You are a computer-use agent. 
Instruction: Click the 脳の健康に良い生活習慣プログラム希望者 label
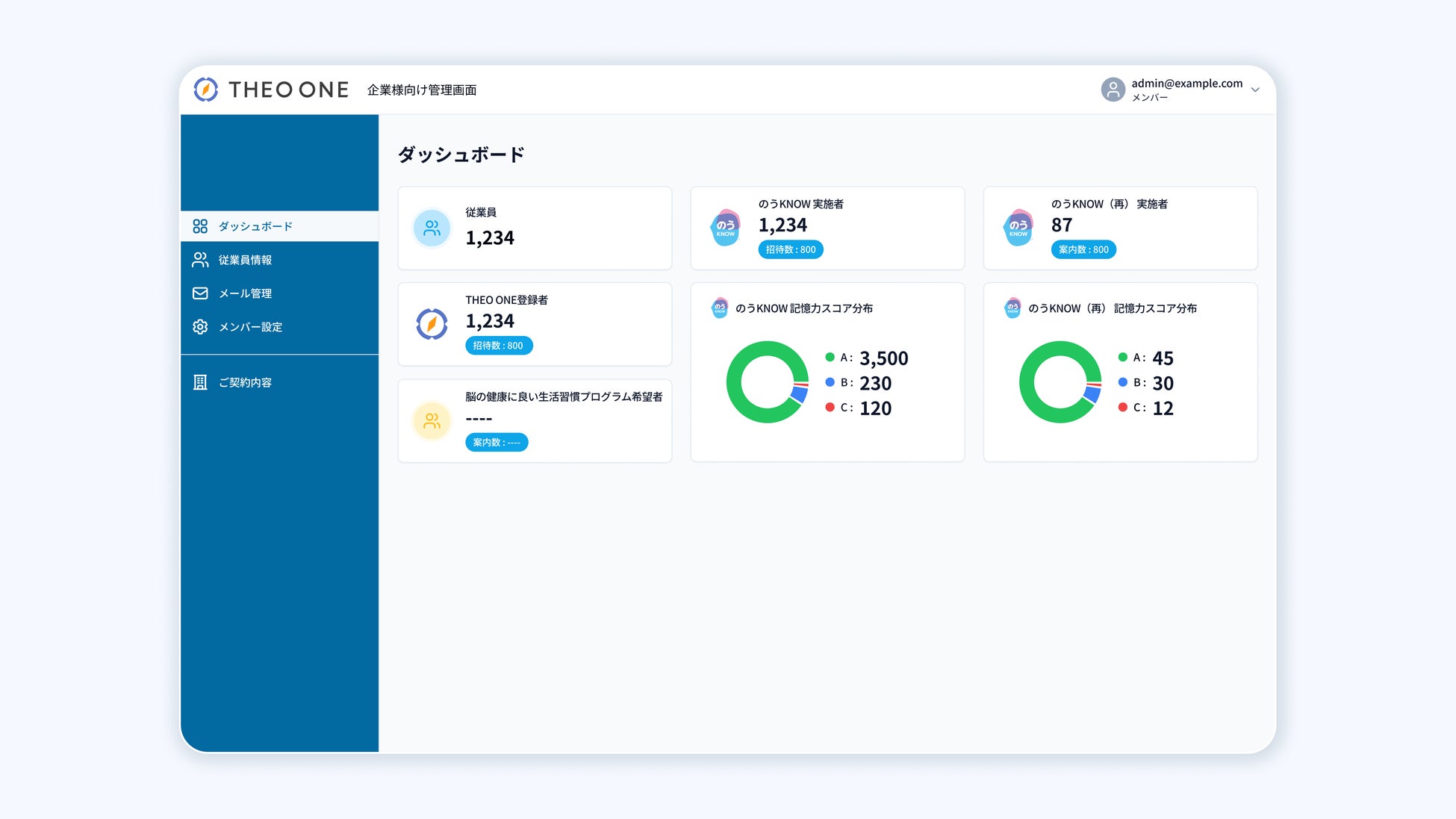pos(564,396)
